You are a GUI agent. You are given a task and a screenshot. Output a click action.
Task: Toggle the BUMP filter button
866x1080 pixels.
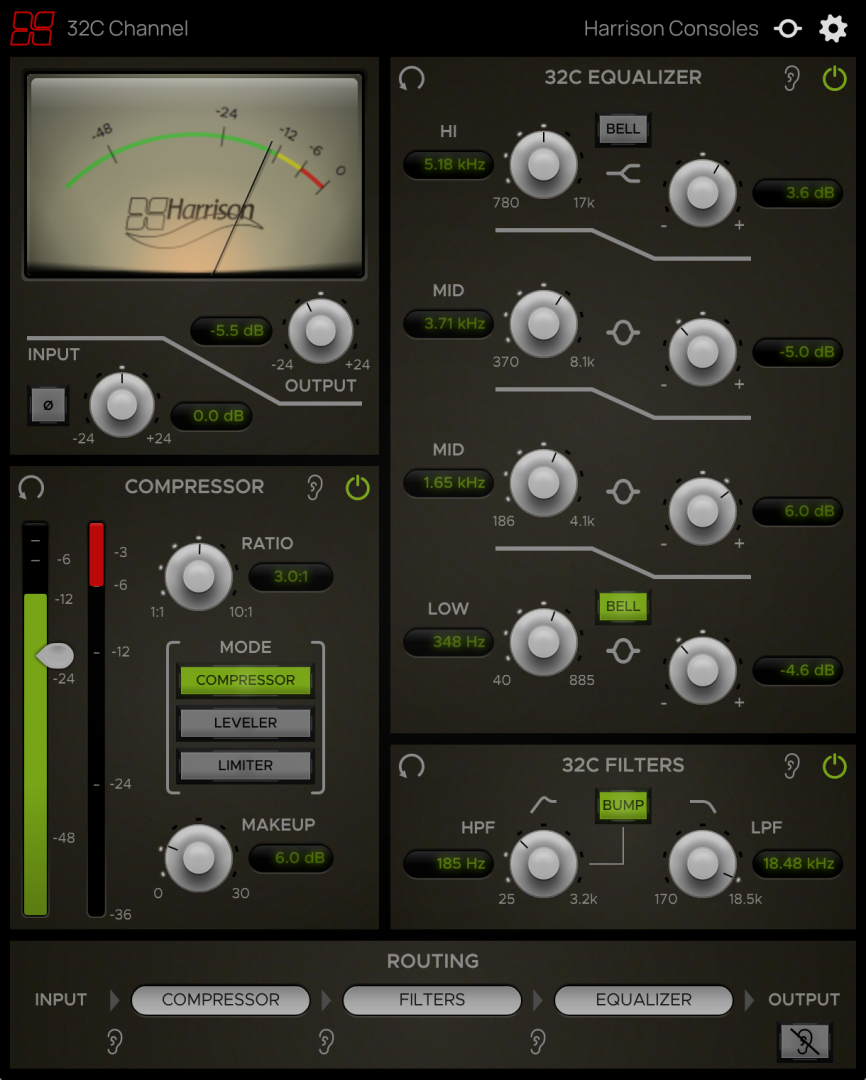(623, 805)
